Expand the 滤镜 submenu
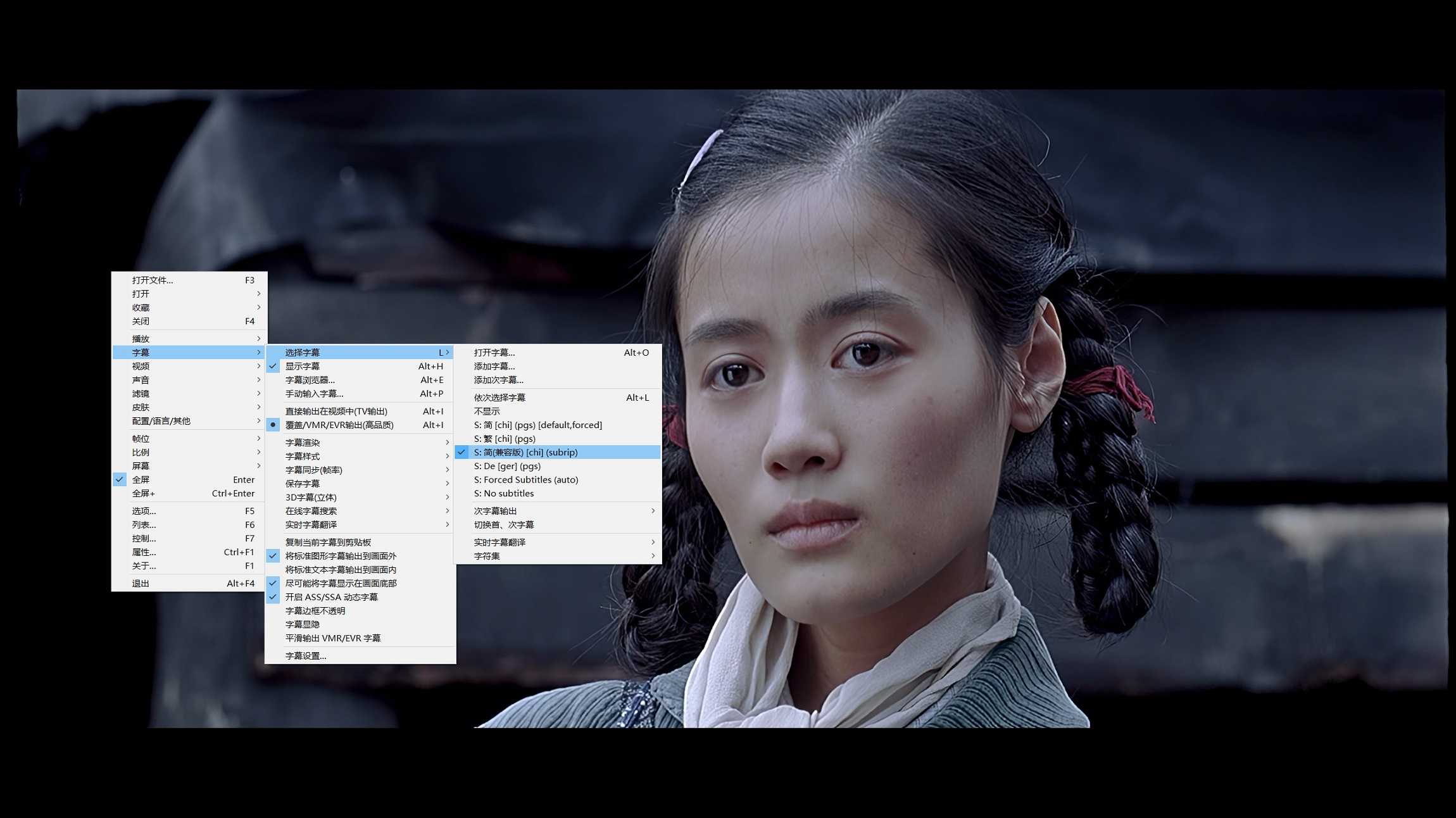Screen dimensions: 1456x818 point(189,394)
